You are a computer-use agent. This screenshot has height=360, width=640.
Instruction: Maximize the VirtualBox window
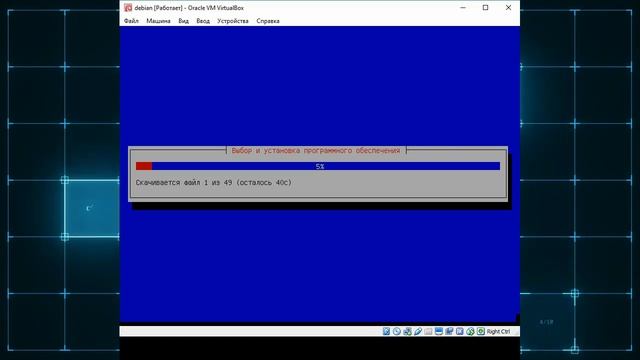pyautogui.click(x=485, y=8)
